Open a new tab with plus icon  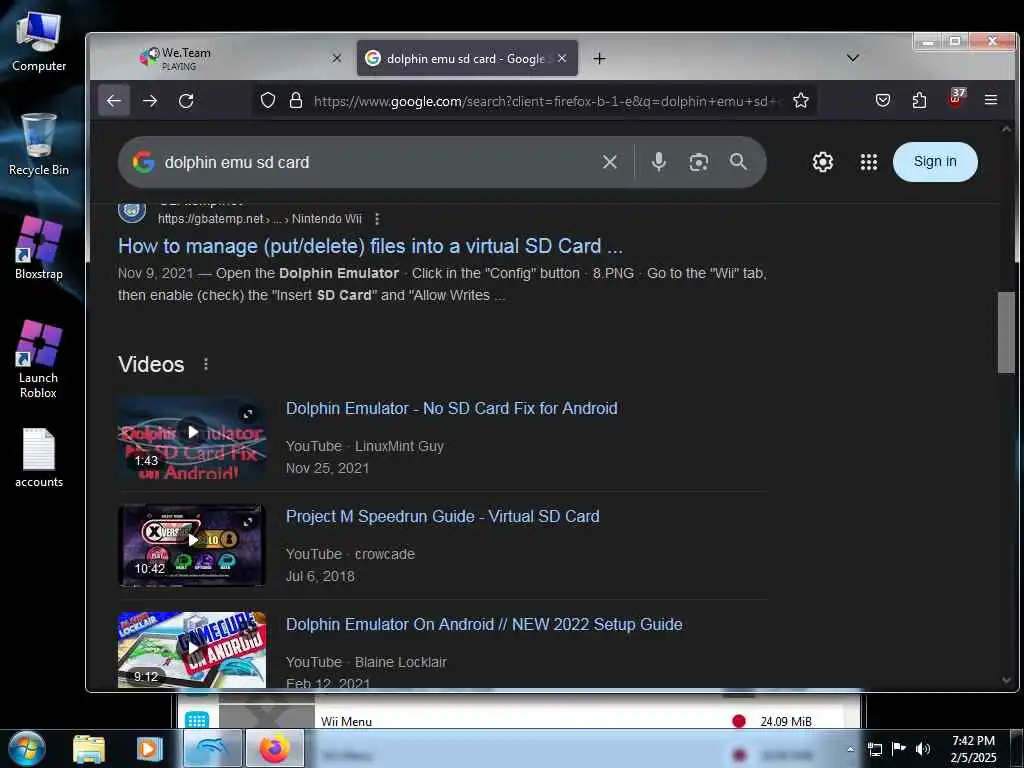point(599,59)
